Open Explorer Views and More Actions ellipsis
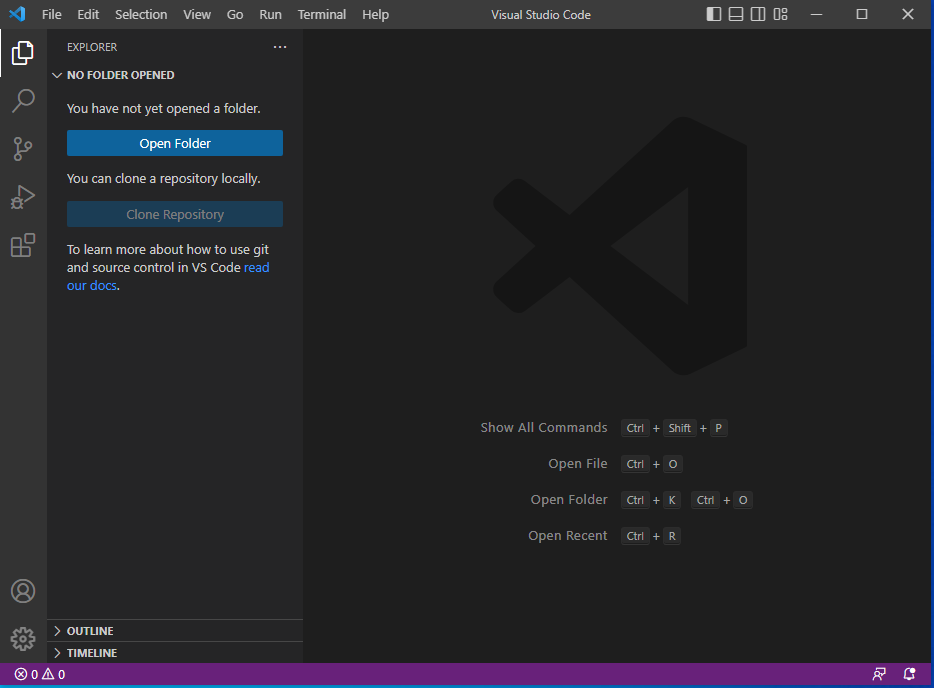The image size is (934, 688). [x=280, y=47]
